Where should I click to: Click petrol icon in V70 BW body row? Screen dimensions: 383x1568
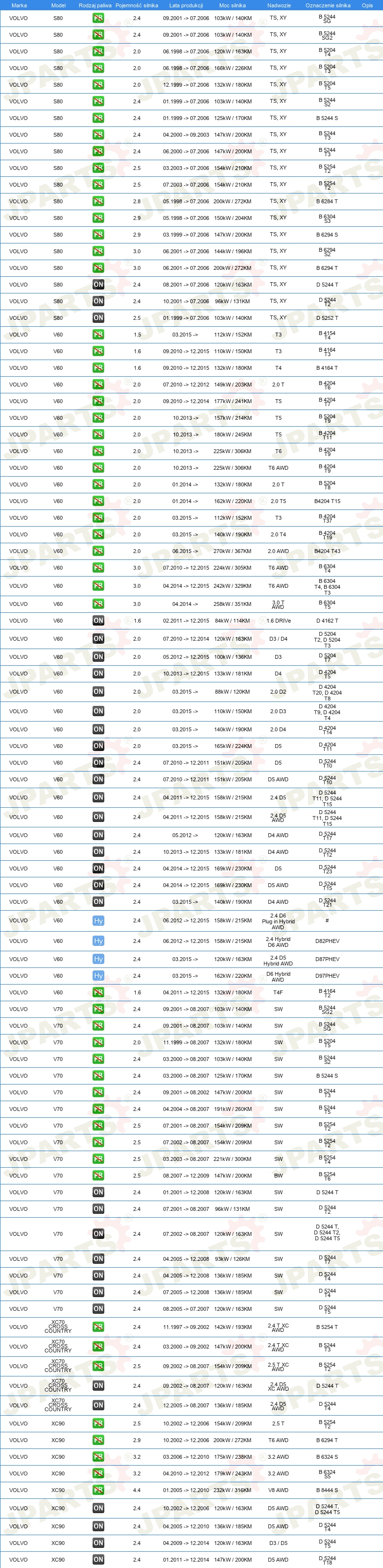[98, 1176]
